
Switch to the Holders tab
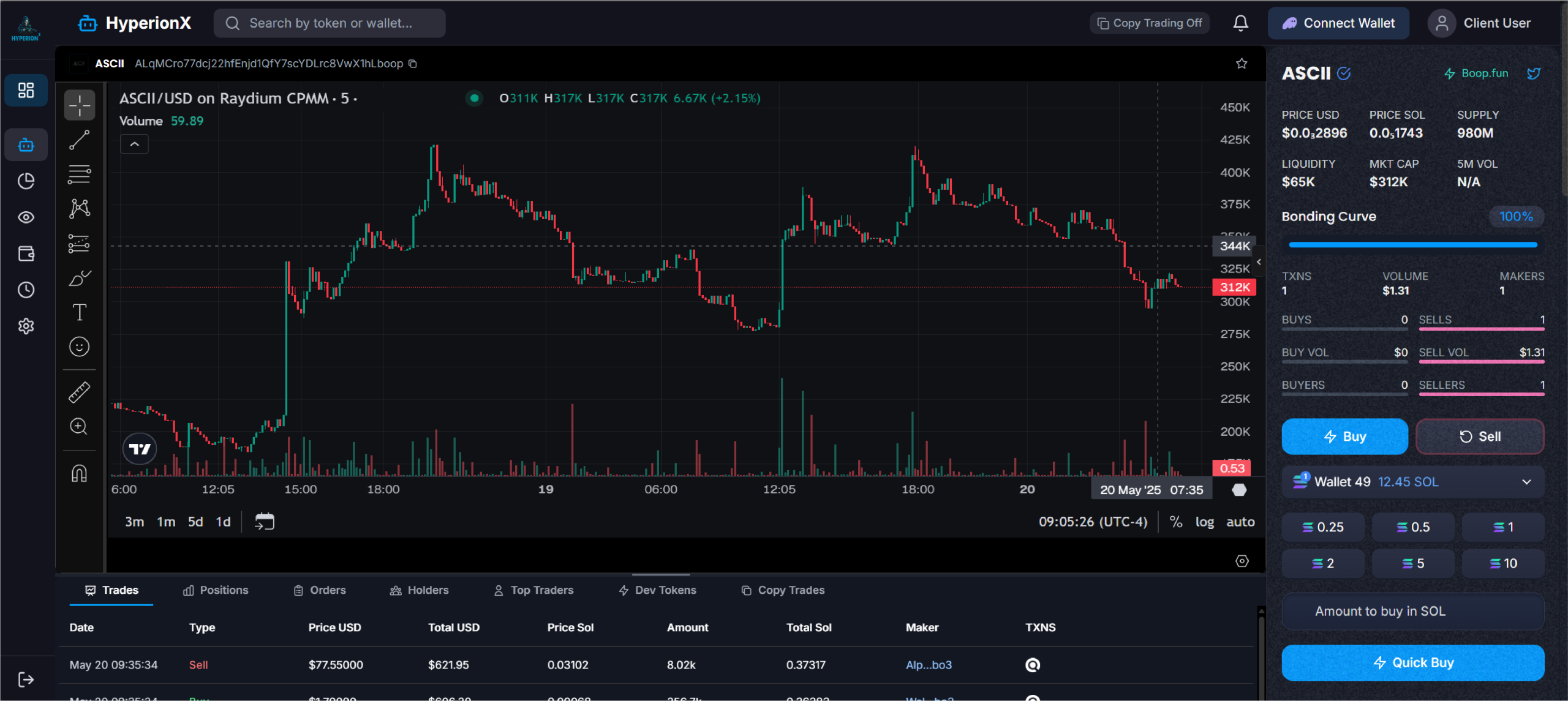point(420,590)
